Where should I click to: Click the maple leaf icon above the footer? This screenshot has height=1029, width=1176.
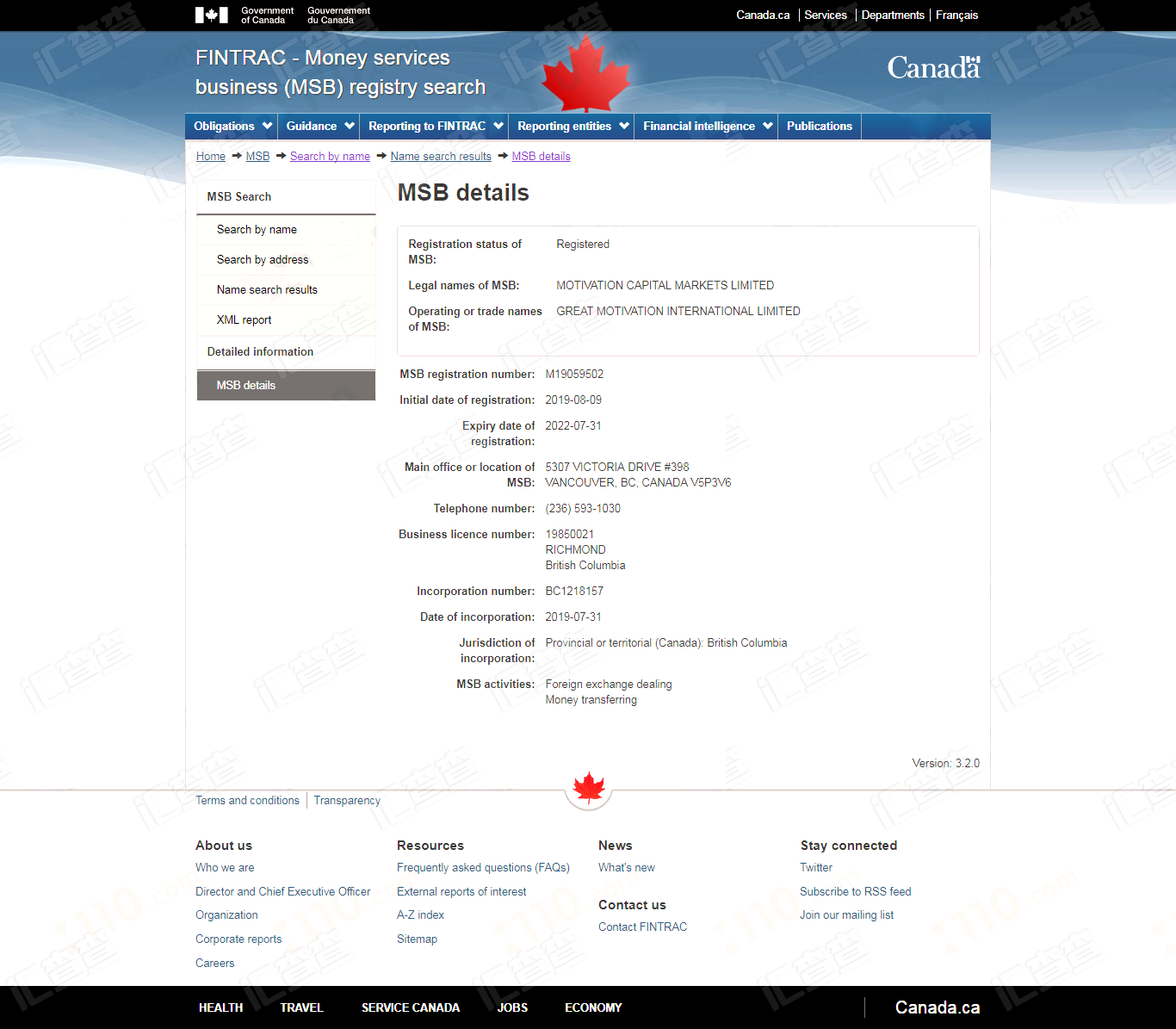[589, 787]
